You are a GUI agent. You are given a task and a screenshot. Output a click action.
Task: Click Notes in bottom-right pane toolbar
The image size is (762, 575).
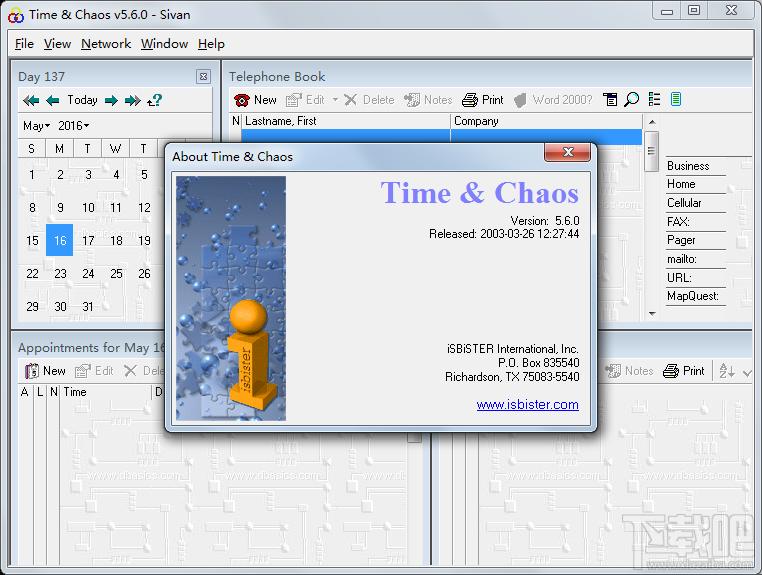pyautogui.click(x=629, y=371)
